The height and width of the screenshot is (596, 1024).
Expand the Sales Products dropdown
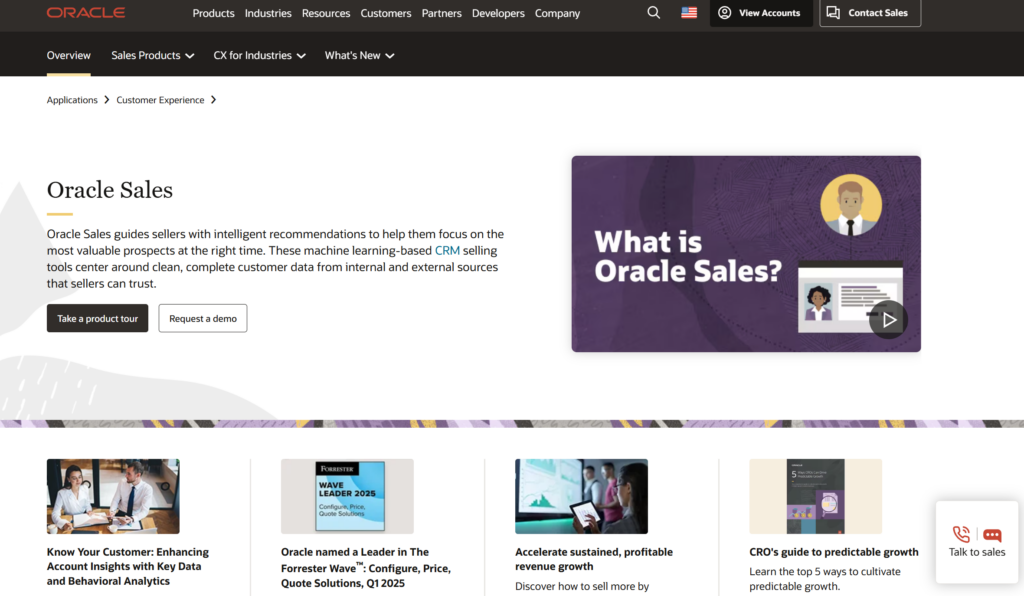point(152,56)
